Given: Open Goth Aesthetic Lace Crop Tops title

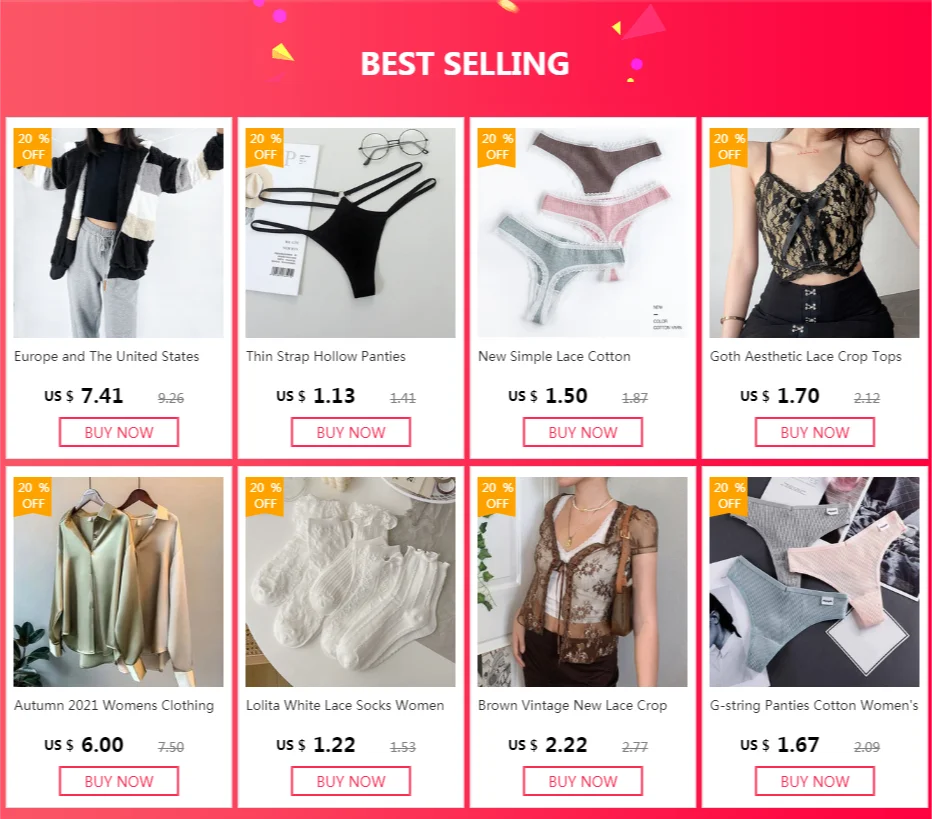Looking at the screenshot, I should pos(805,357).
